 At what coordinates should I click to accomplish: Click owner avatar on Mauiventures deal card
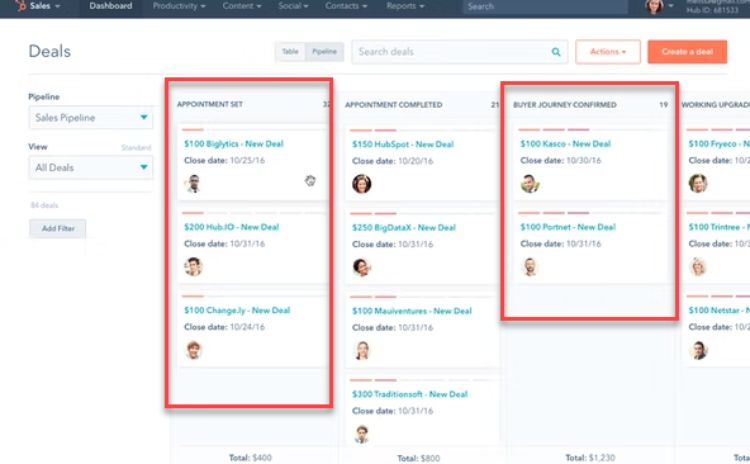(362, 351)
